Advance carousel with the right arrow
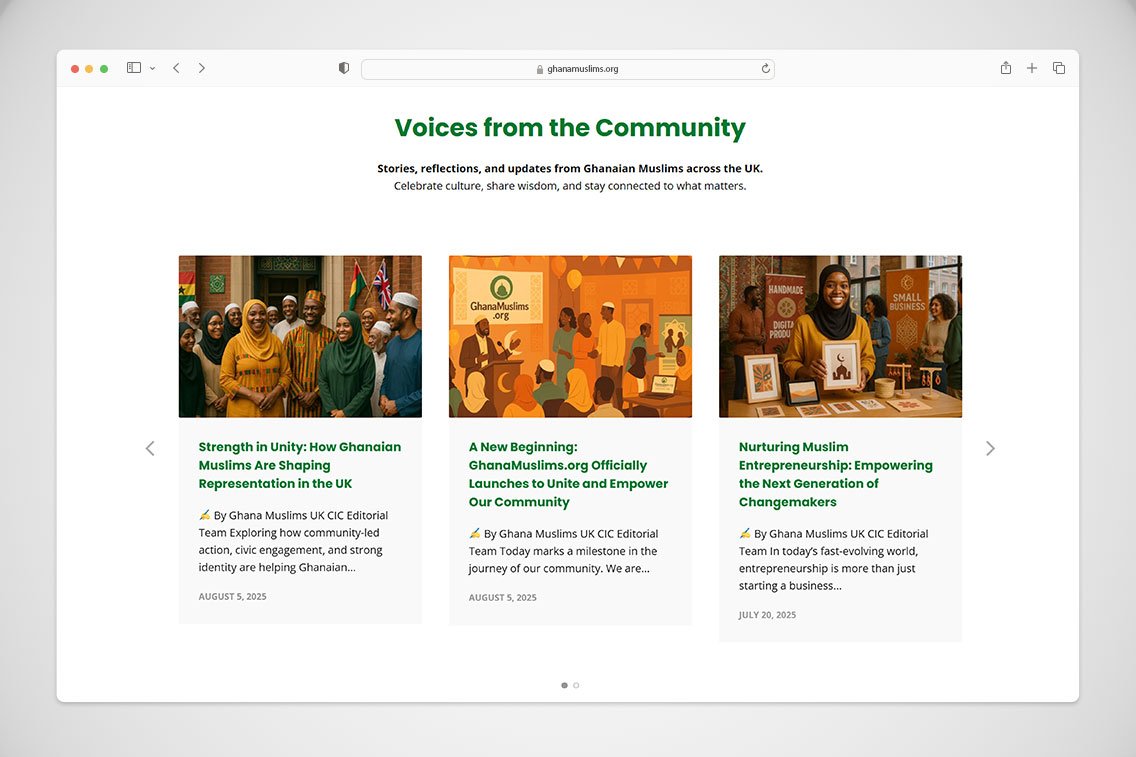This screenshot has width=1136, height=757. [990, 448]
